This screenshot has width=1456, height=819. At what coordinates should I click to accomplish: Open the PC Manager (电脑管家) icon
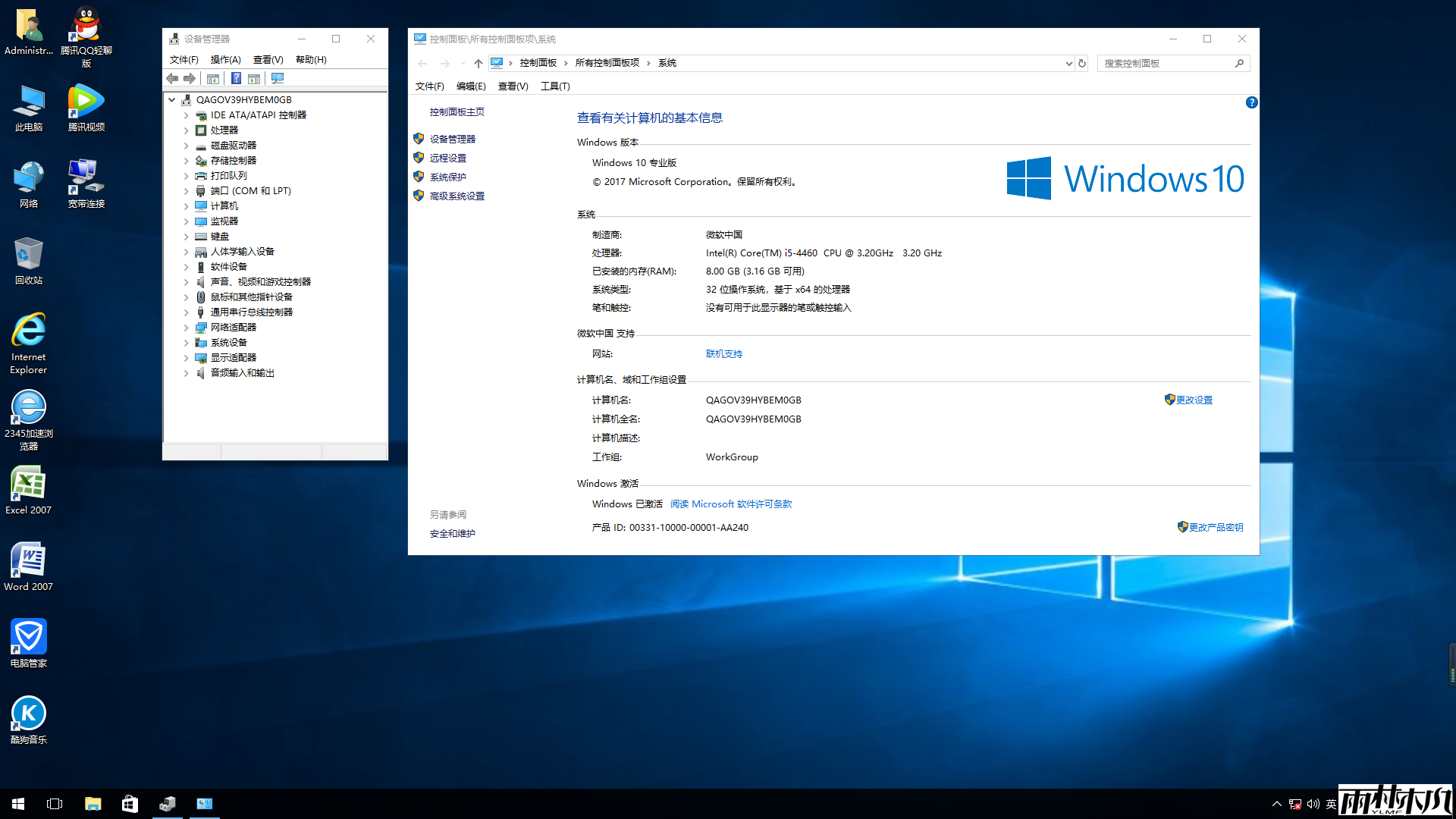click(x=29, y=644)
